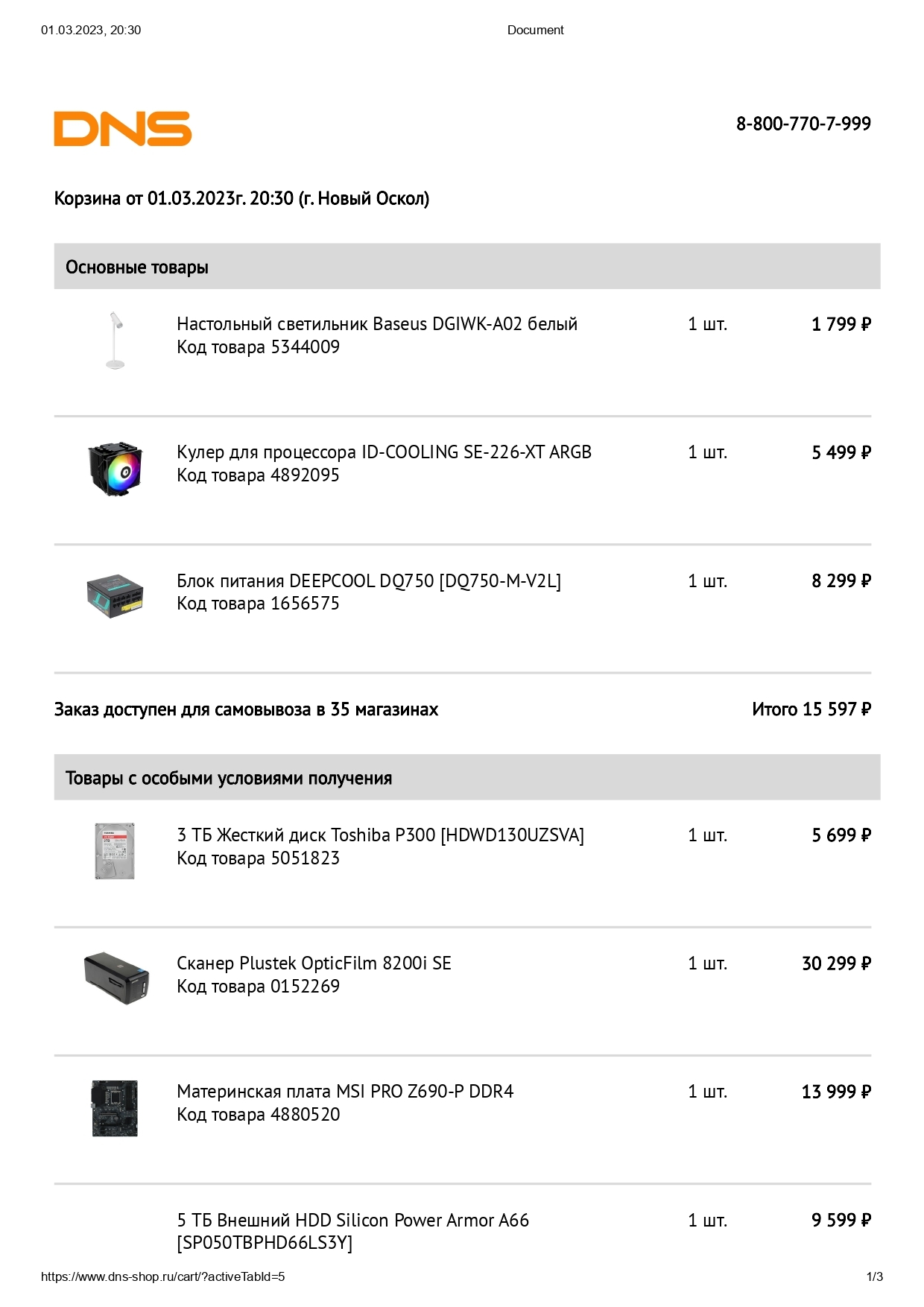Open the Plustek OpticFilm 8200i SE title
This screenshot has width=924, height=1307.
[314, 963]
